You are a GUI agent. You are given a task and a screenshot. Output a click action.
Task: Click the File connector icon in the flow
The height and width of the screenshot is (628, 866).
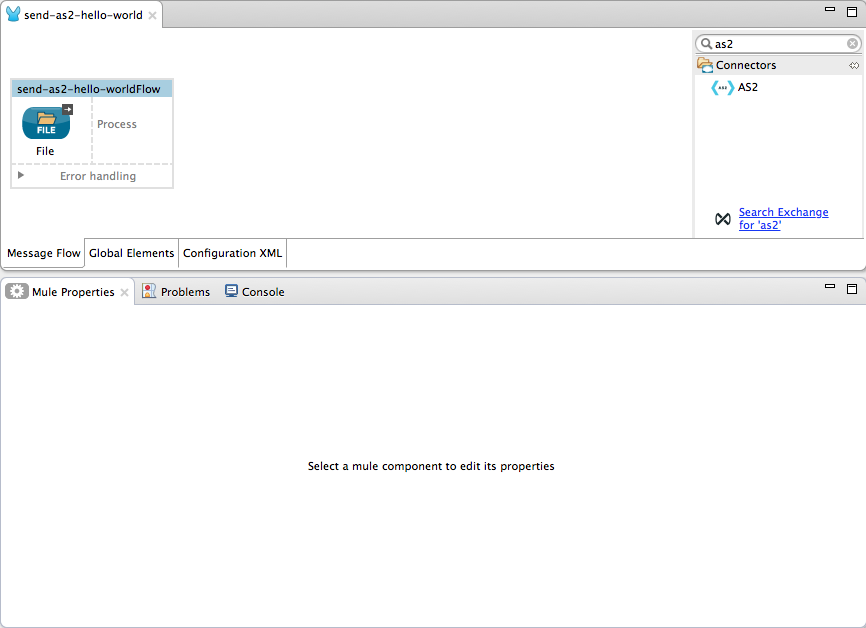point(45,125)
